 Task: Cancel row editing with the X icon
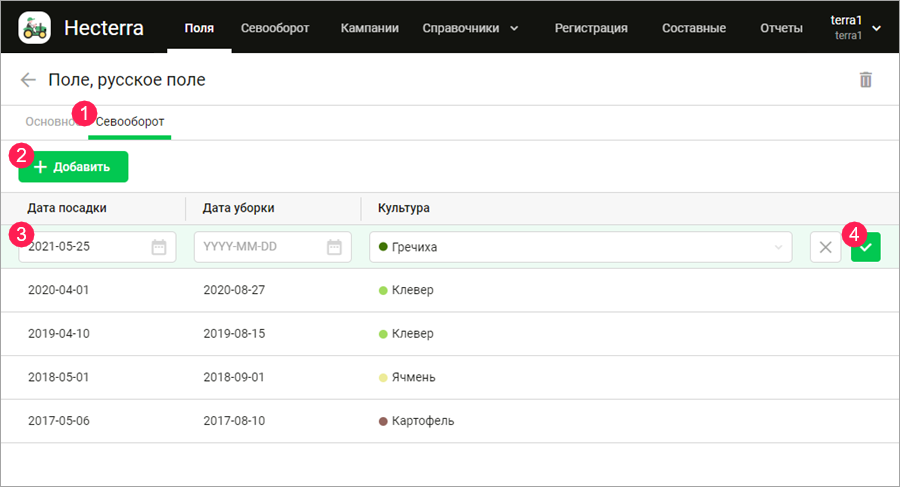(x=825, y=247)
